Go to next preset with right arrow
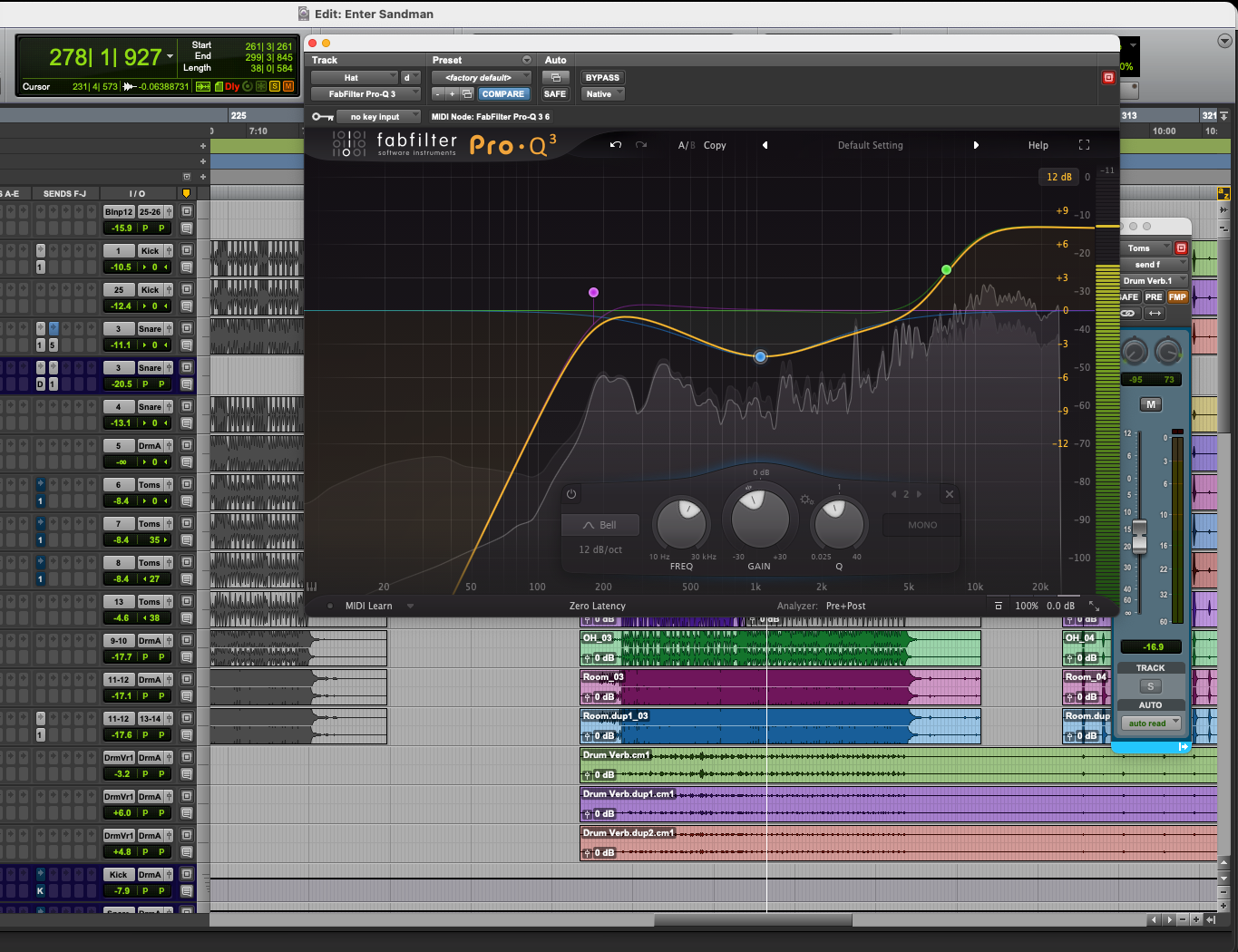 coord(976,145)
